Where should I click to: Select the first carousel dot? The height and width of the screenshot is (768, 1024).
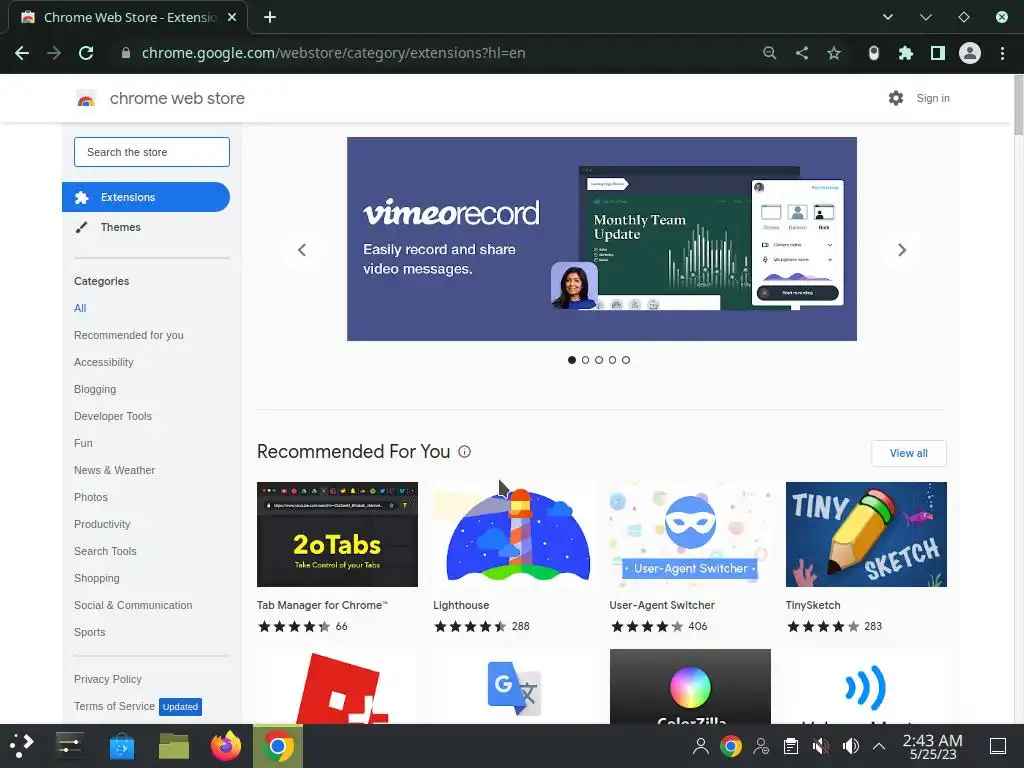[572, 360]
